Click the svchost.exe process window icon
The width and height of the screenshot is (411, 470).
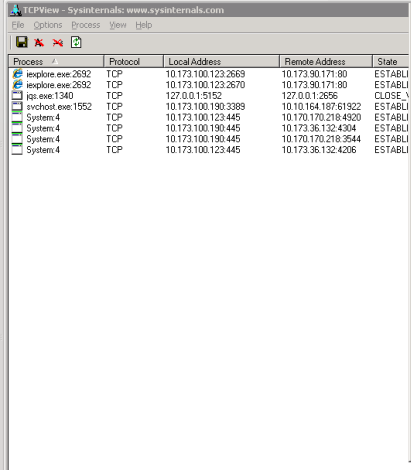pyautogui.click(x=17, y=106)
